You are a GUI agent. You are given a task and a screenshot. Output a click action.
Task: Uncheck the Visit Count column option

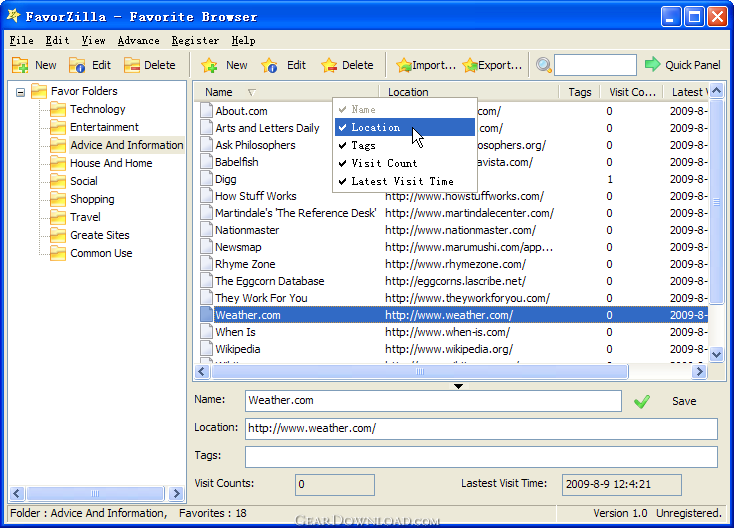pos(405,163)
